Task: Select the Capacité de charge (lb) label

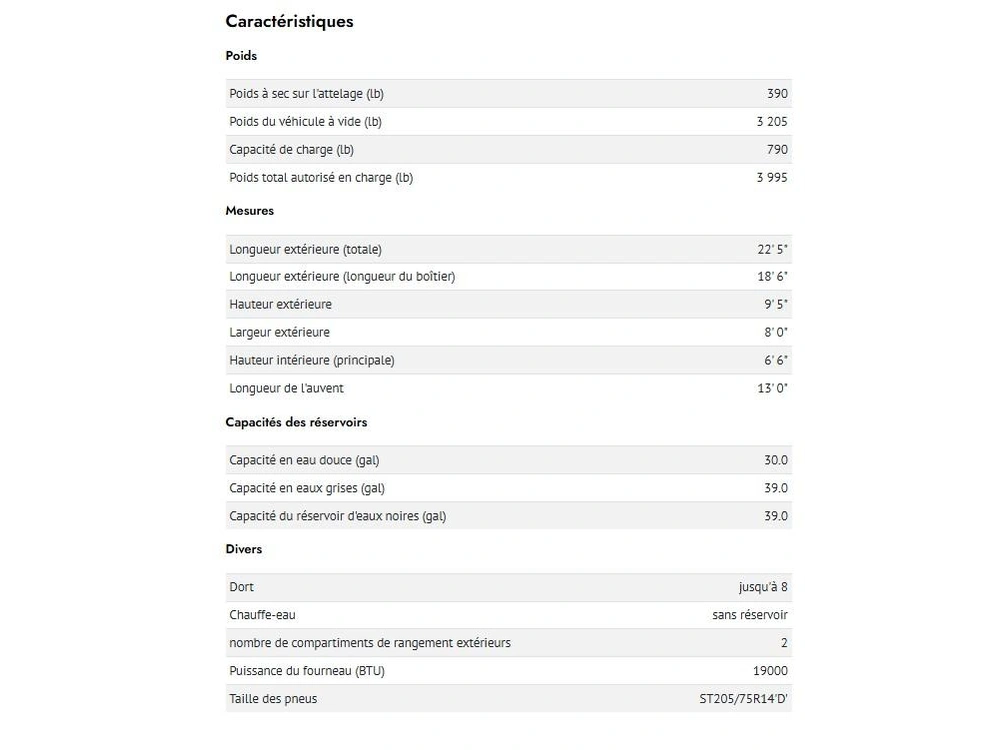Action: [291, 150]
